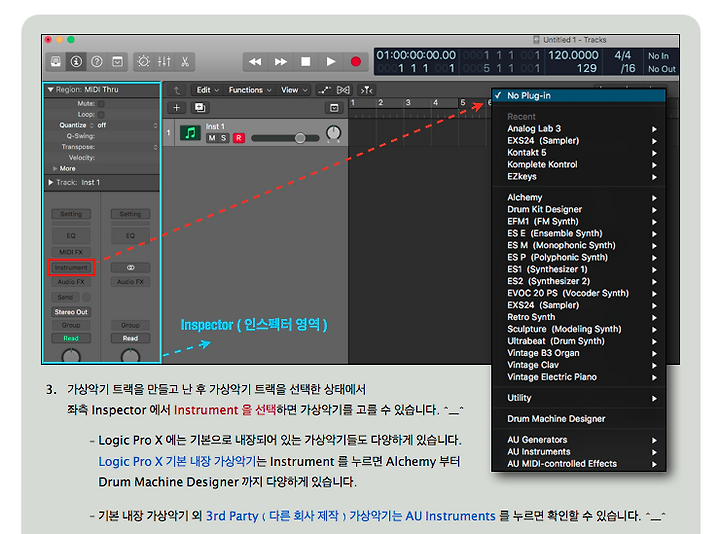Click the white Read automation button
This screenshot has height=534, width=720.
[x=130, y=338]
